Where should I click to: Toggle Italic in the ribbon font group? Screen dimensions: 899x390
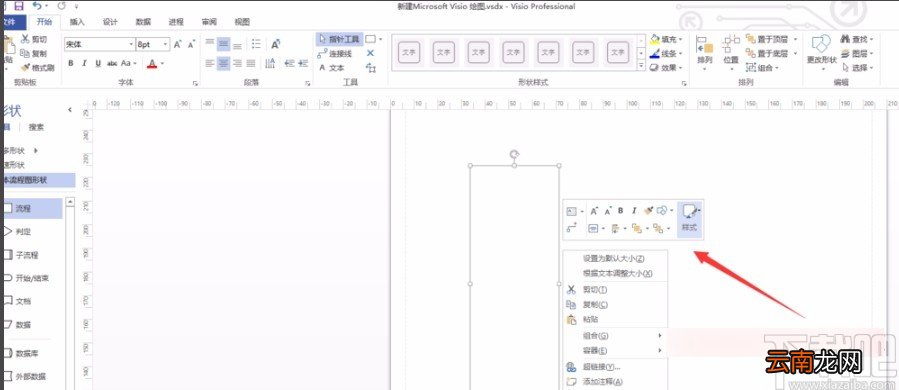[84, 63]
